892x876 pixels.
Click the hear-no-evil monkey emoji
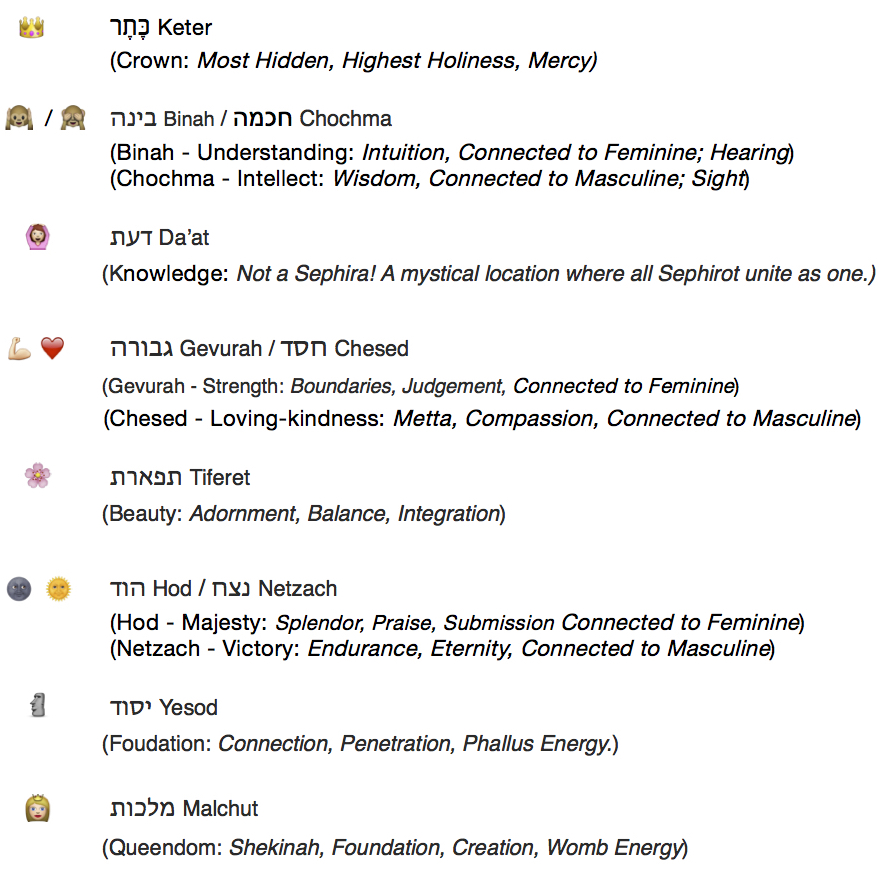coord(19,118)
